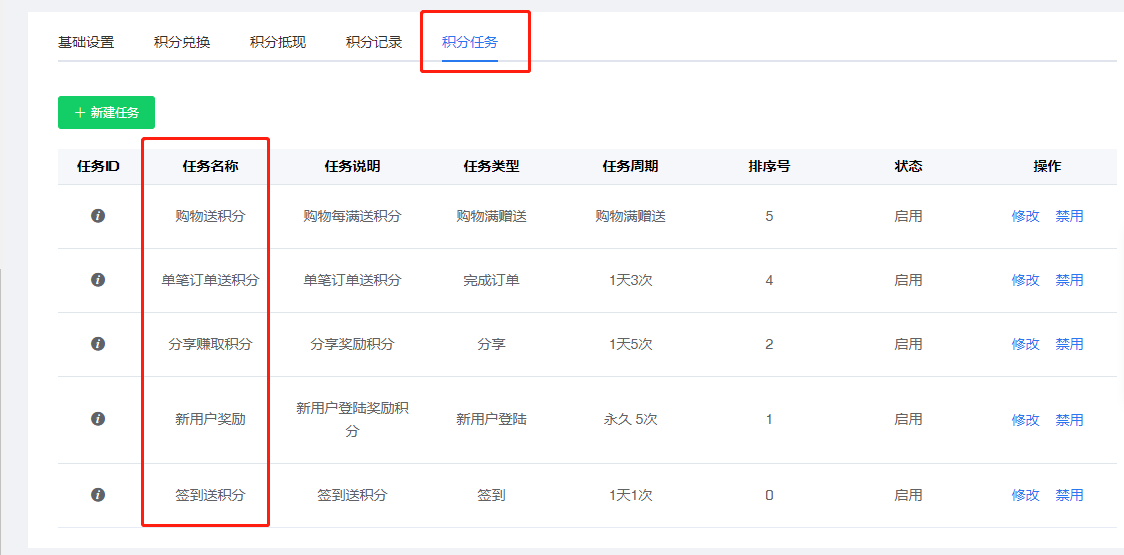The width and height of the screenshot is (1124, 555).
Task: Click the 任务ID column header
Action: tap(98, 166)
